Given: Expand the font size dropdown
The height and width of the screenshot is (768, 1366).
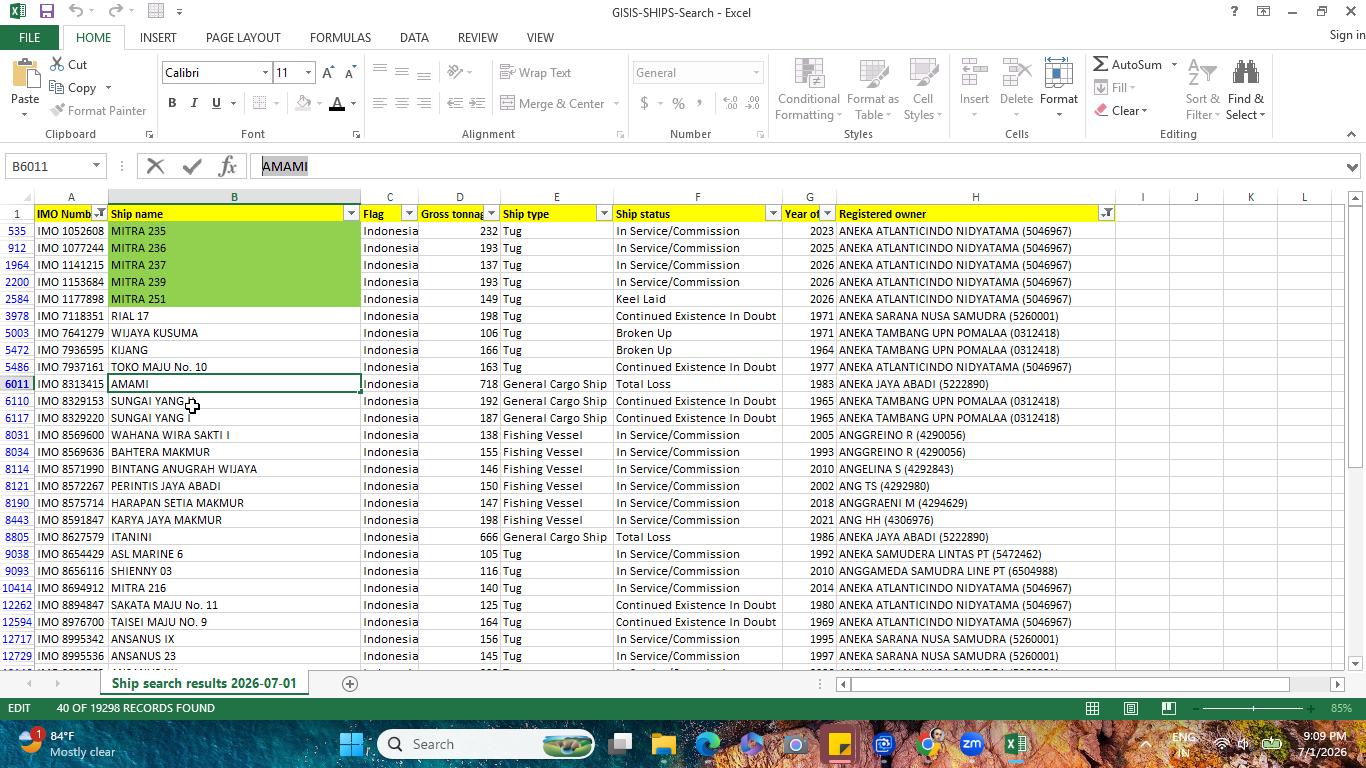Looking at the screenshot, I should (308, 73).
